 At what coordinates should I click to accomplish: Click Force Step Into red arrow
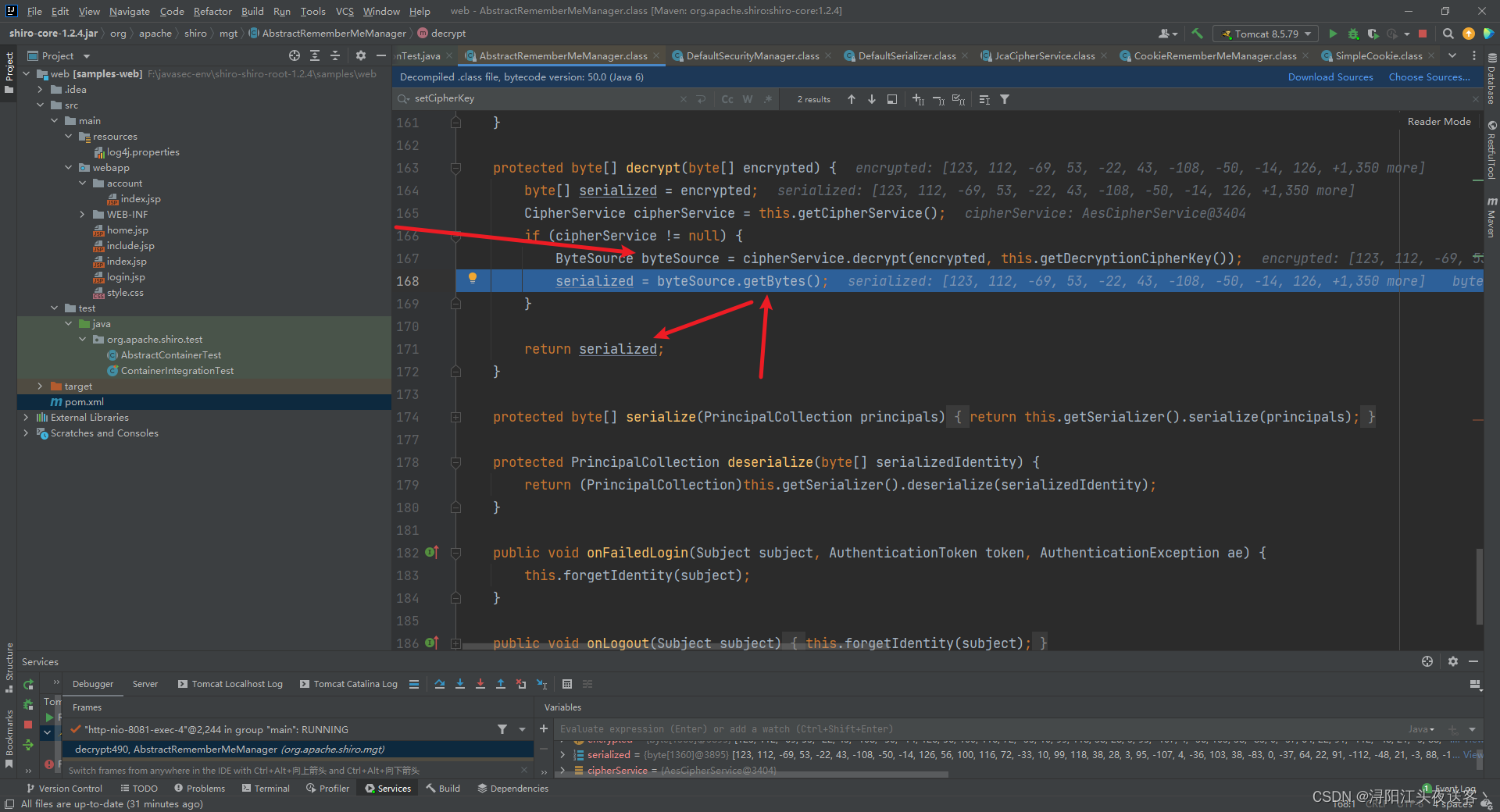coord(480,684)
